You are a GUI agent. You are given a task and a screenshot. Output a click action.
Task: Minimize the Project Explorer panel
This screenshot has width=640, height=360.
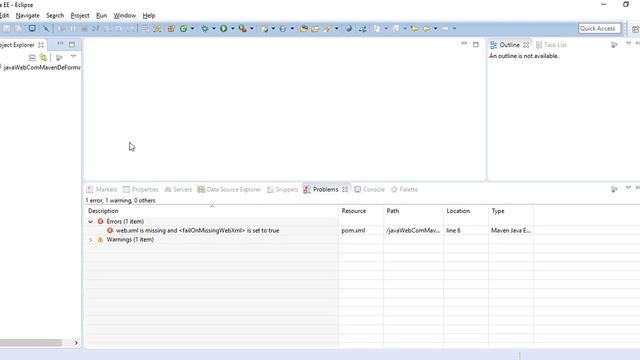[60, 44]
